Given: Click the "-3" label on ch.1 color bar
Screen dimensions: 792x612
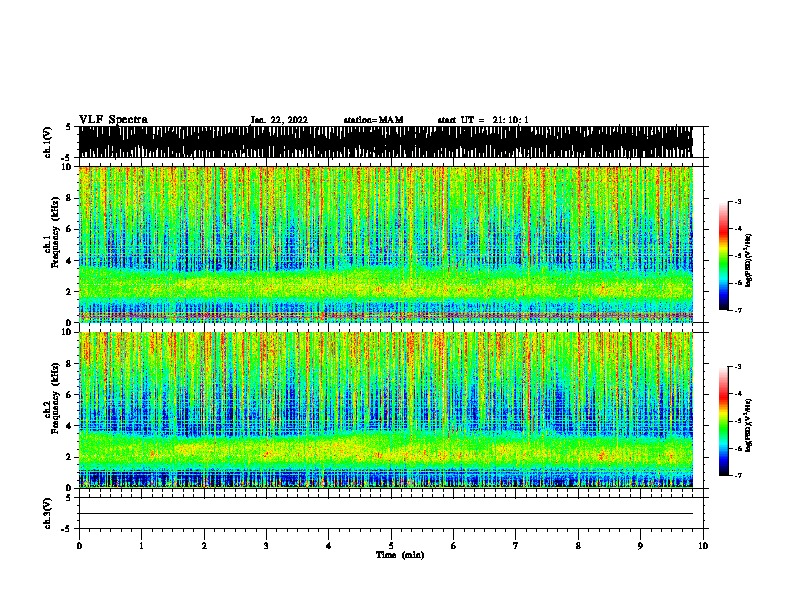Looking at the screenshot, I should (738, 201).
